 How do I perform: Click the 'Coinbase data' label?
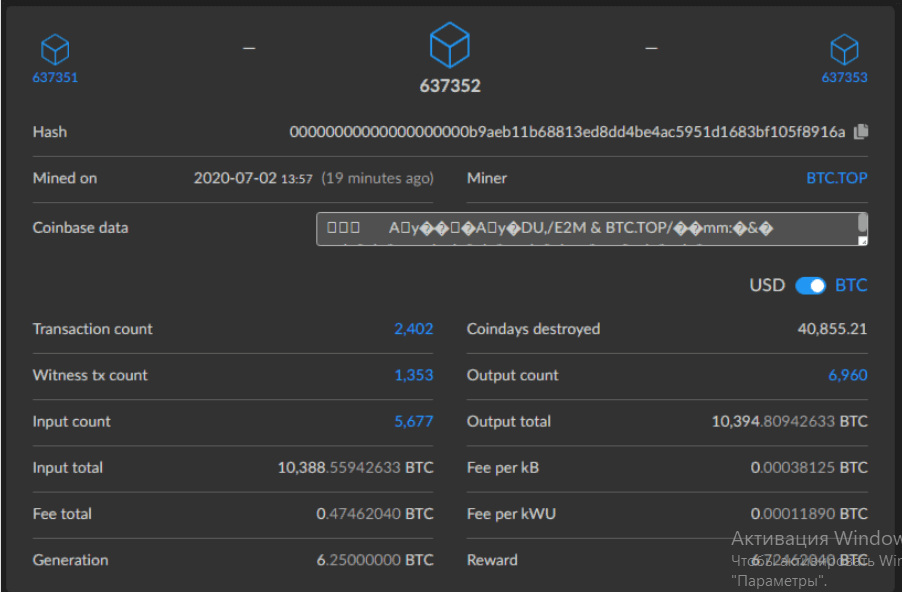(x=81, y=228)
